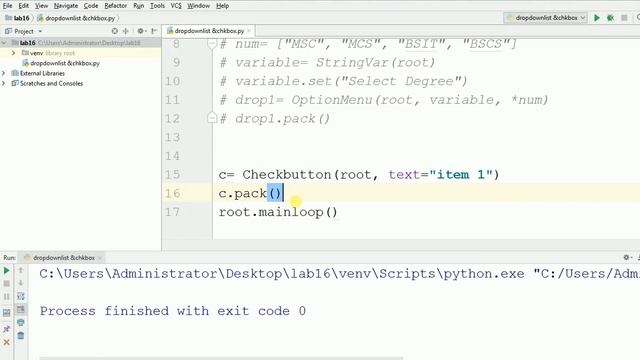This screenshot has width=640, height=360.
Task: Click lab16 breadcrumb in navigation bar
Action: [x=17, y=18]
